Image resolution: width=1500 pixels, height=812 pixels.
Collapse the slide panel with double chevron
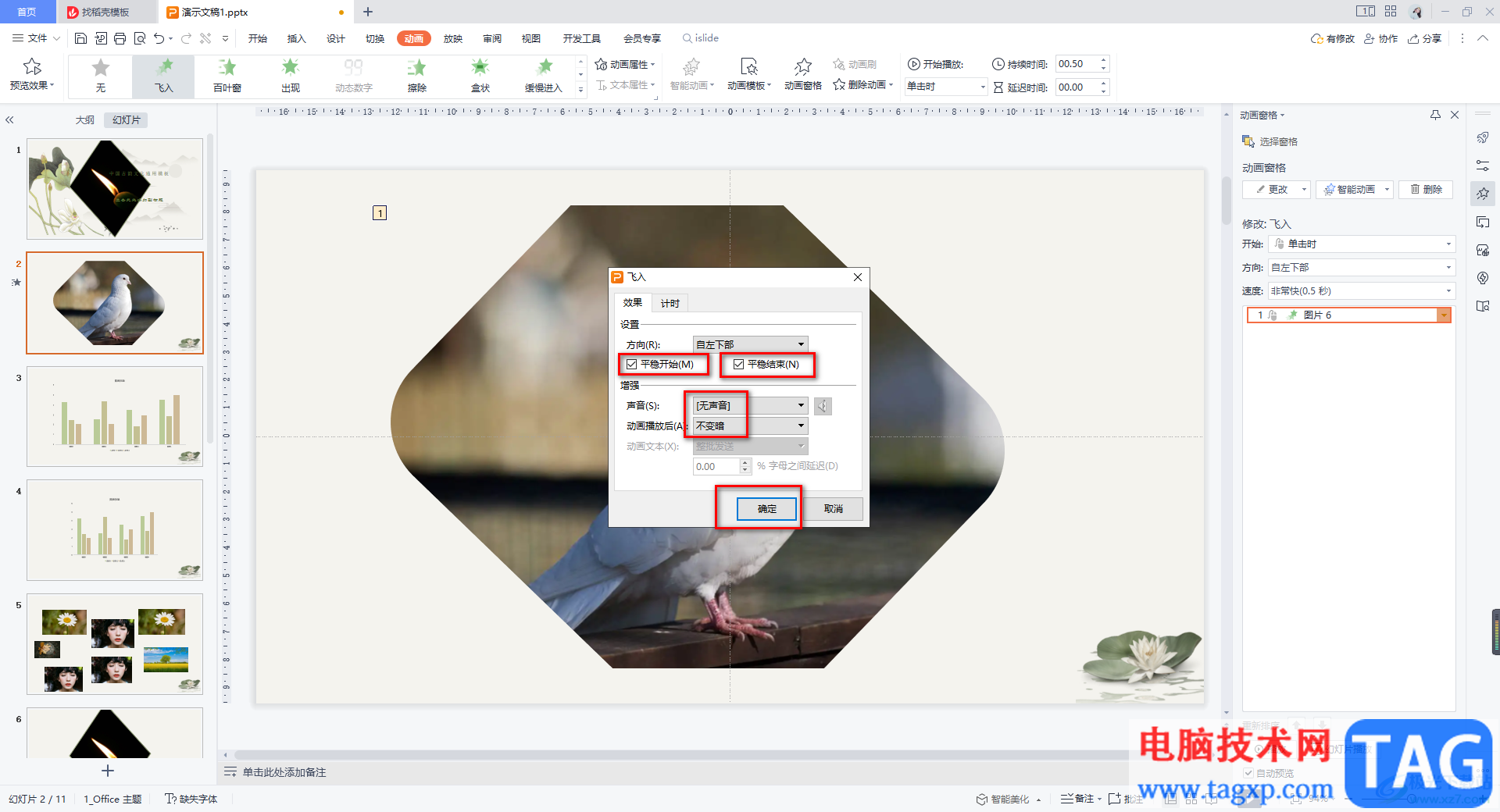pyautogui.click(x=10, y=120)
